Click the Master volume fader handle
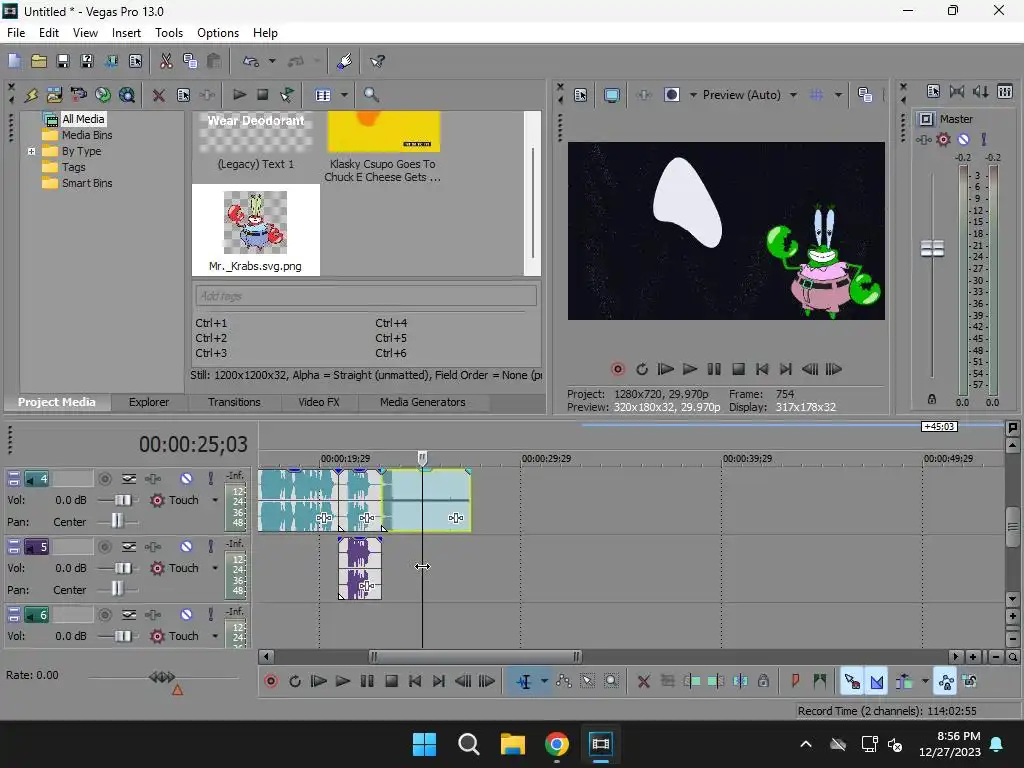This screenshot has height=768, width=1024. [932, 248]
